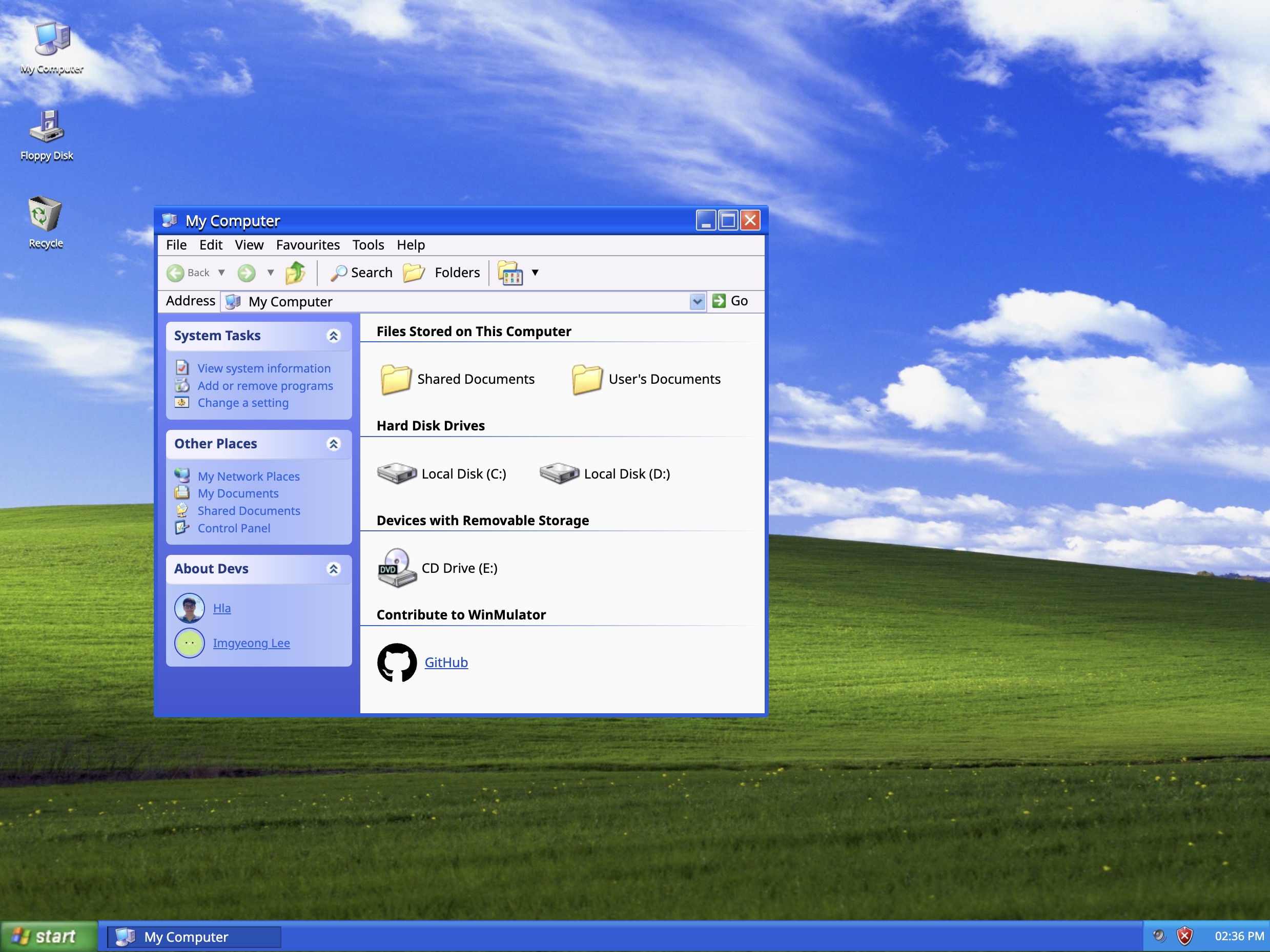Select the Shared Documents folder

pyautogui.click(x=458, y=379)
